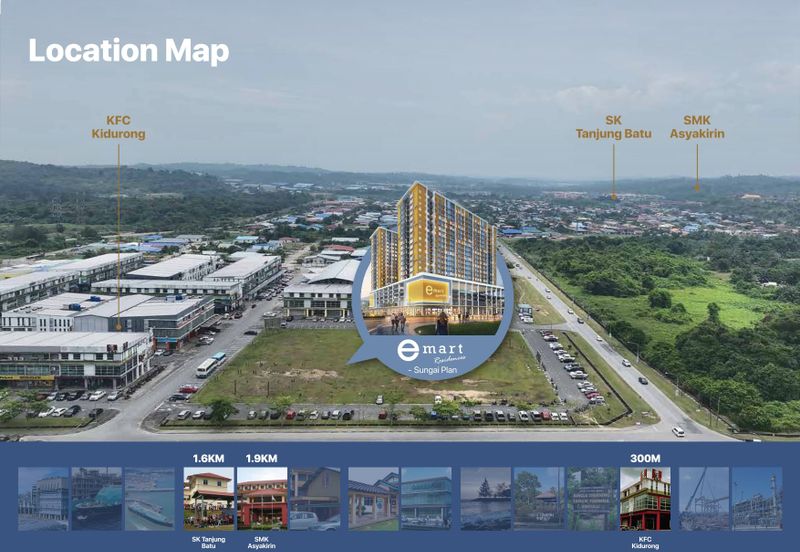Click the KFC Kidurong map label

point(118,126)
